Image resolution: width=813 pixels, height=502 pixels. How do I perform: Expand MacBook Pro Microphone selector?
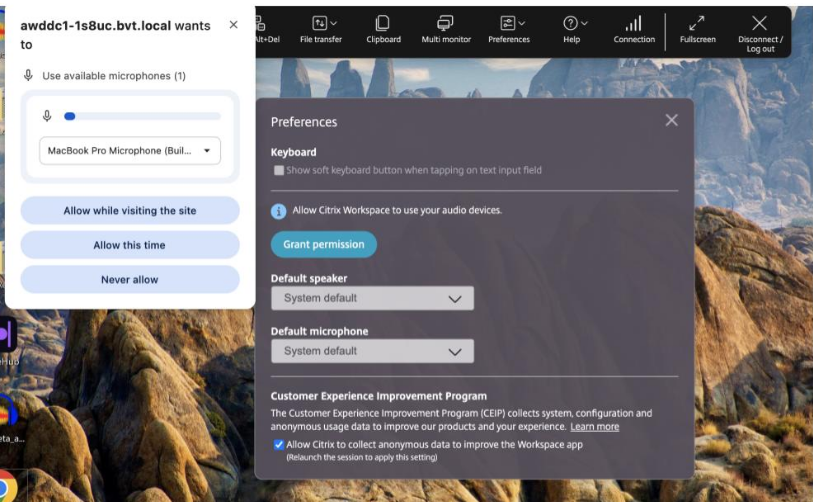coord(130,150)
